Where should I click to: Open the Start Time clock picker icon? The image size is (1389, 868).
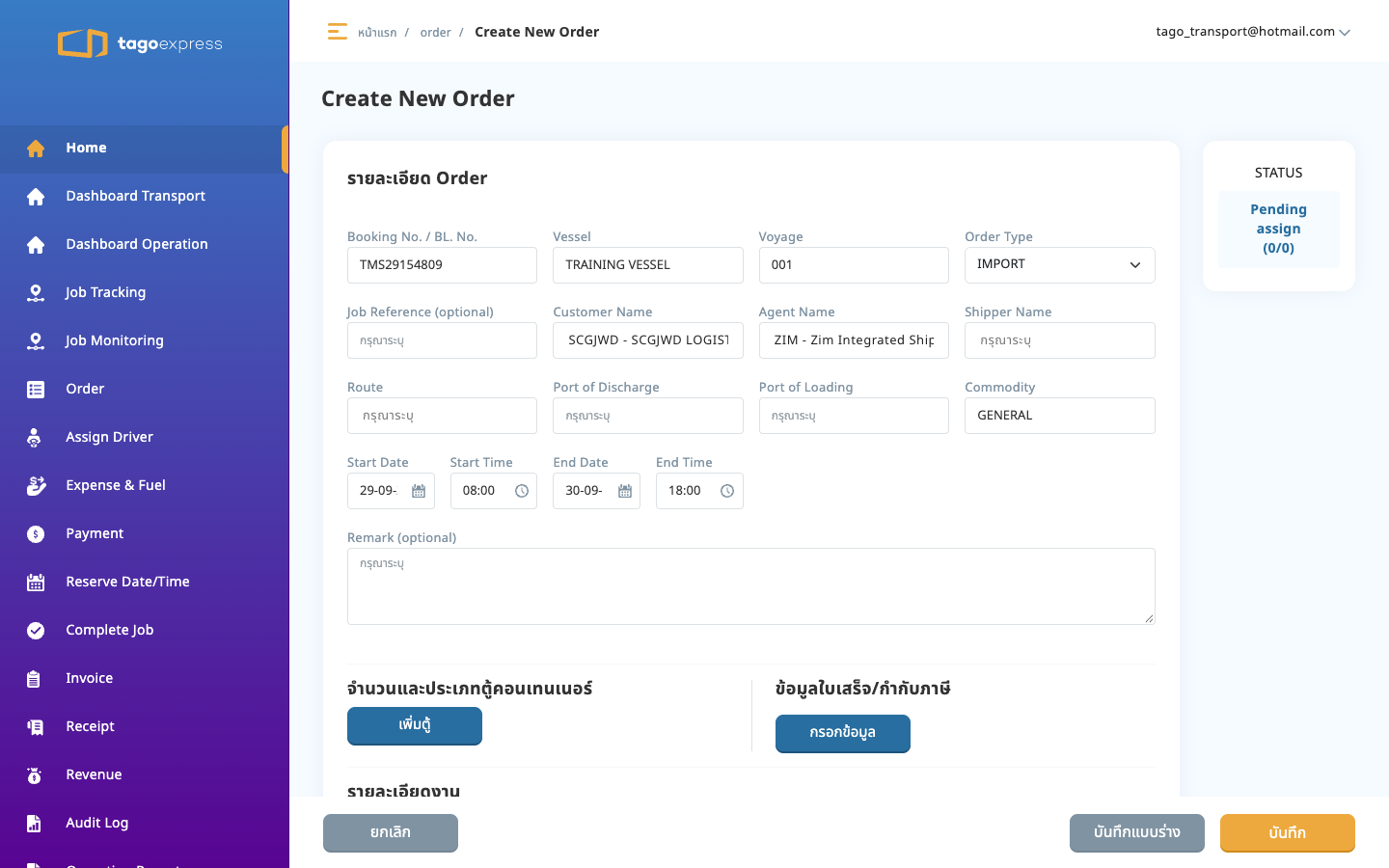click(522, 491)
